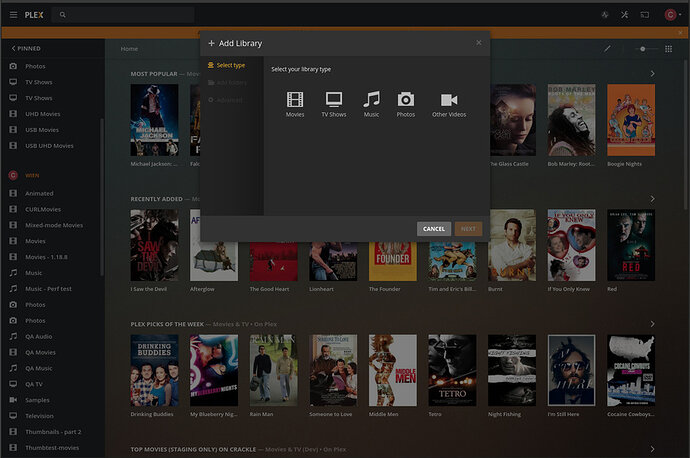Pick the Music library type
690x458 pixels.
pyautogui.click(x=371, y=104)
